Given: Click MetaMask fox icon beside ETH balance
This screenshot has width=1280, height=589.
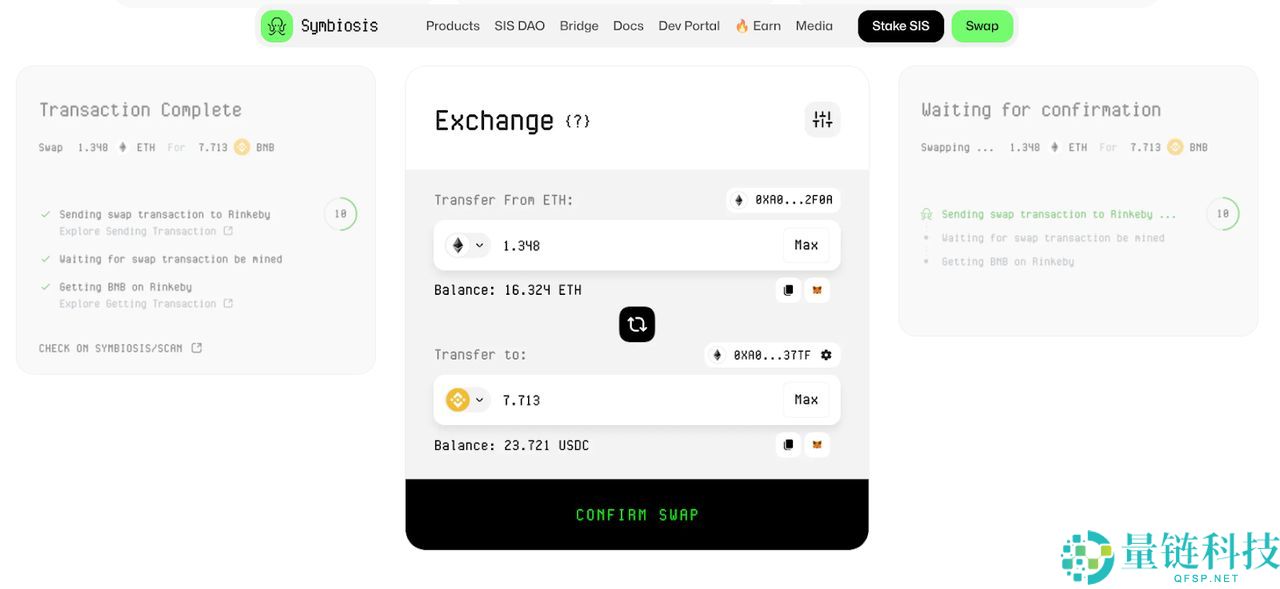Looking at the screenshot, I should 817,290.
